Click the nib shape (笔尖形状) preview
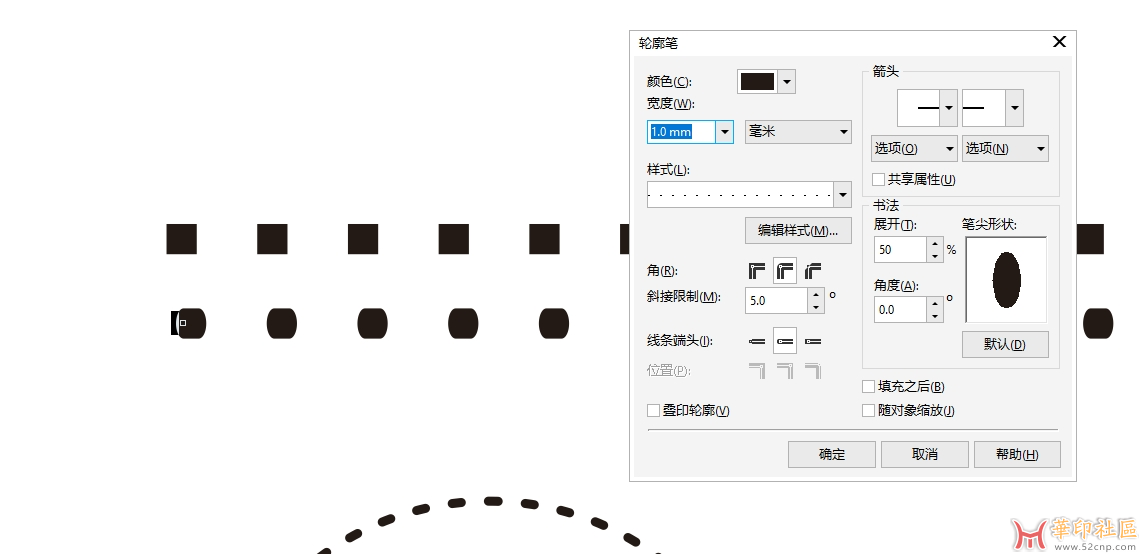Viewport: 1140px width, 554px height. [x=1005, y=280]
